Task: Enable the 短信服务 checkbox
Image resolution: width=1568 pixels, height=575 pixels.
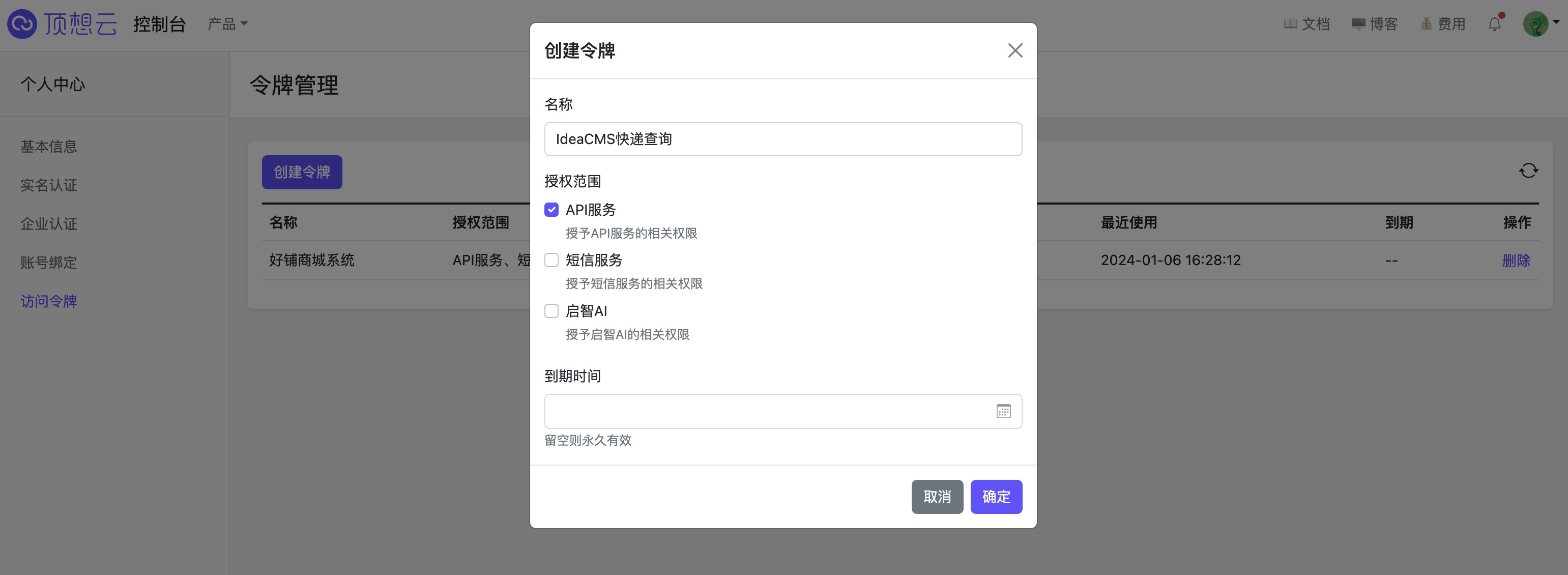Action: 551,260
